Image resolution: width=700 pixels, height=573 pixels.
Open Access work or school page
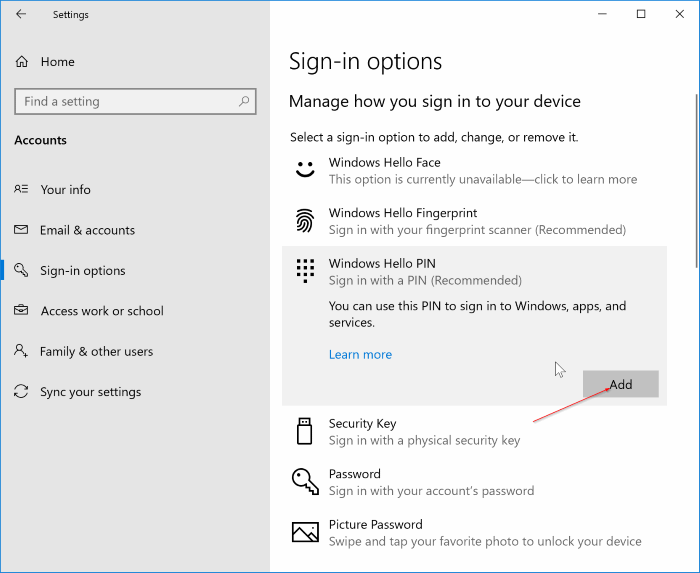click(x=135, y=311)
